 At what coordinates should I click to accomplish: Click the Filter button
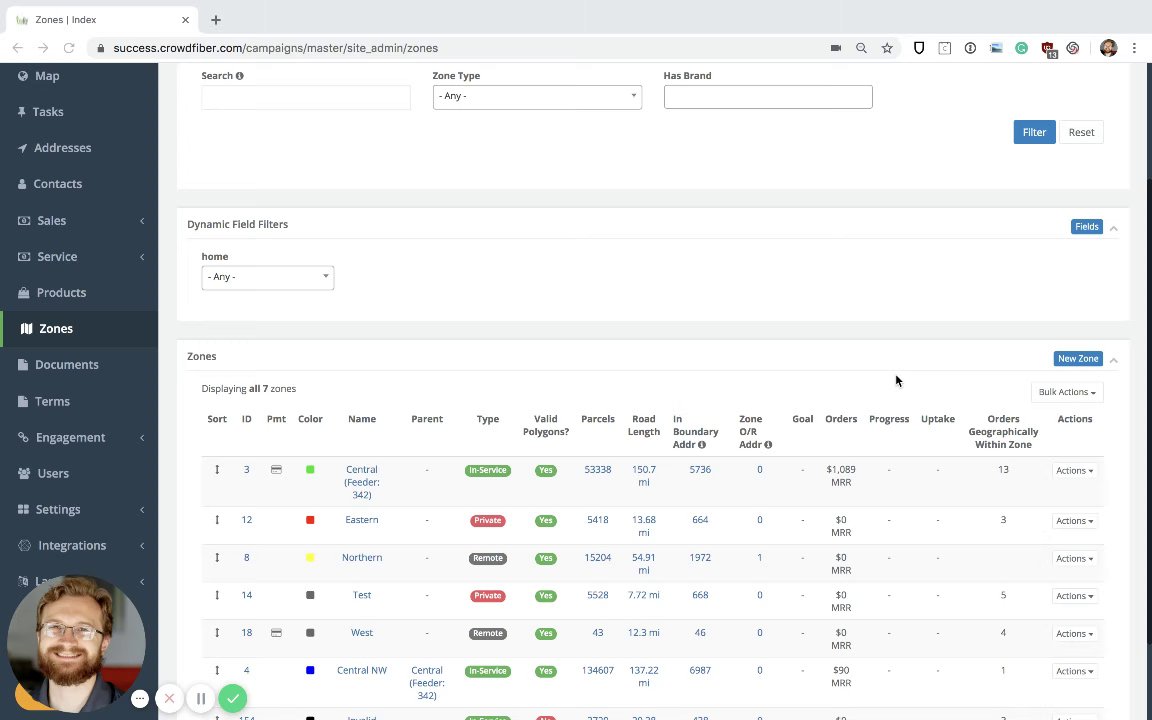[x=1034, y=132]
